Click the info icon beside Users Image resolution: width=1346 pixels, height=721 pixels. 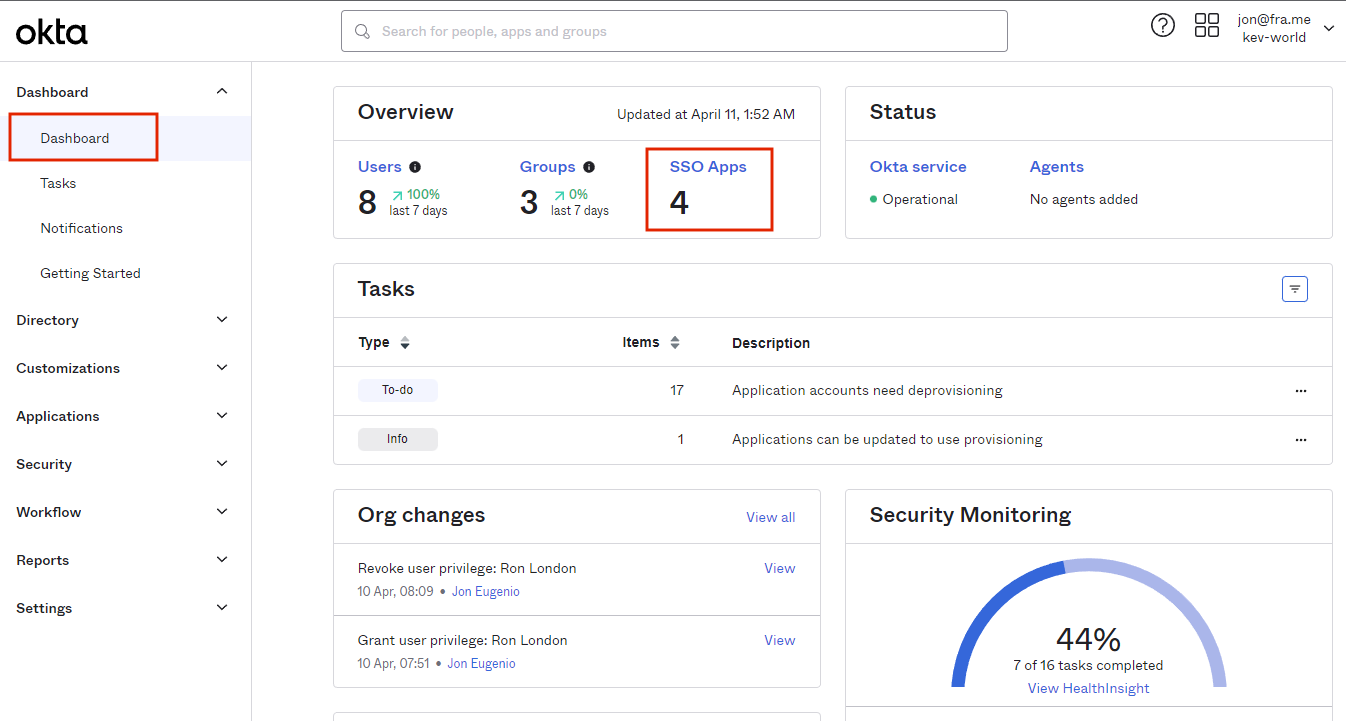point(415,167)
